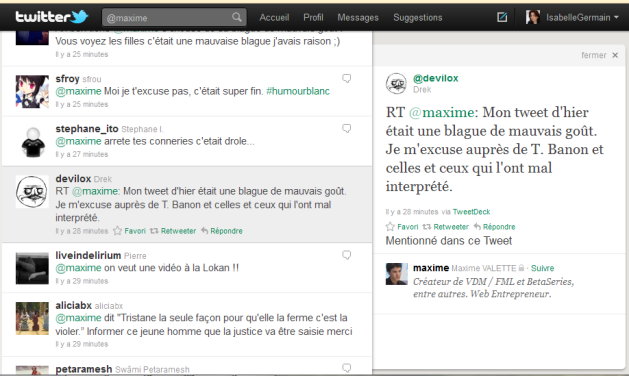
Task: Click aliciabx avatar
Action: 32,318
